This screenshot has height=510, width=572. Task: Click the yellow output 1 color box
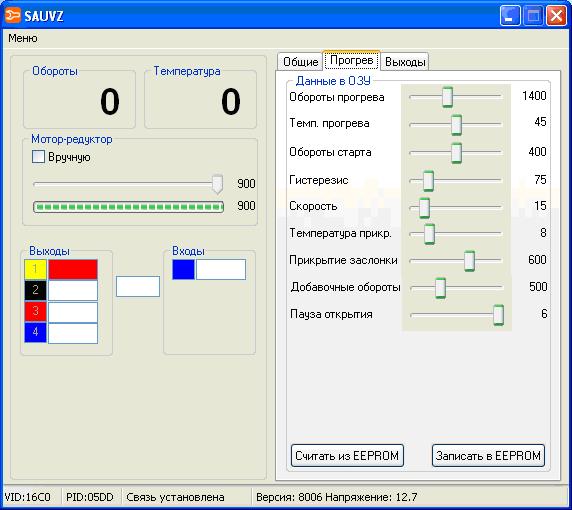click(35, 269)
